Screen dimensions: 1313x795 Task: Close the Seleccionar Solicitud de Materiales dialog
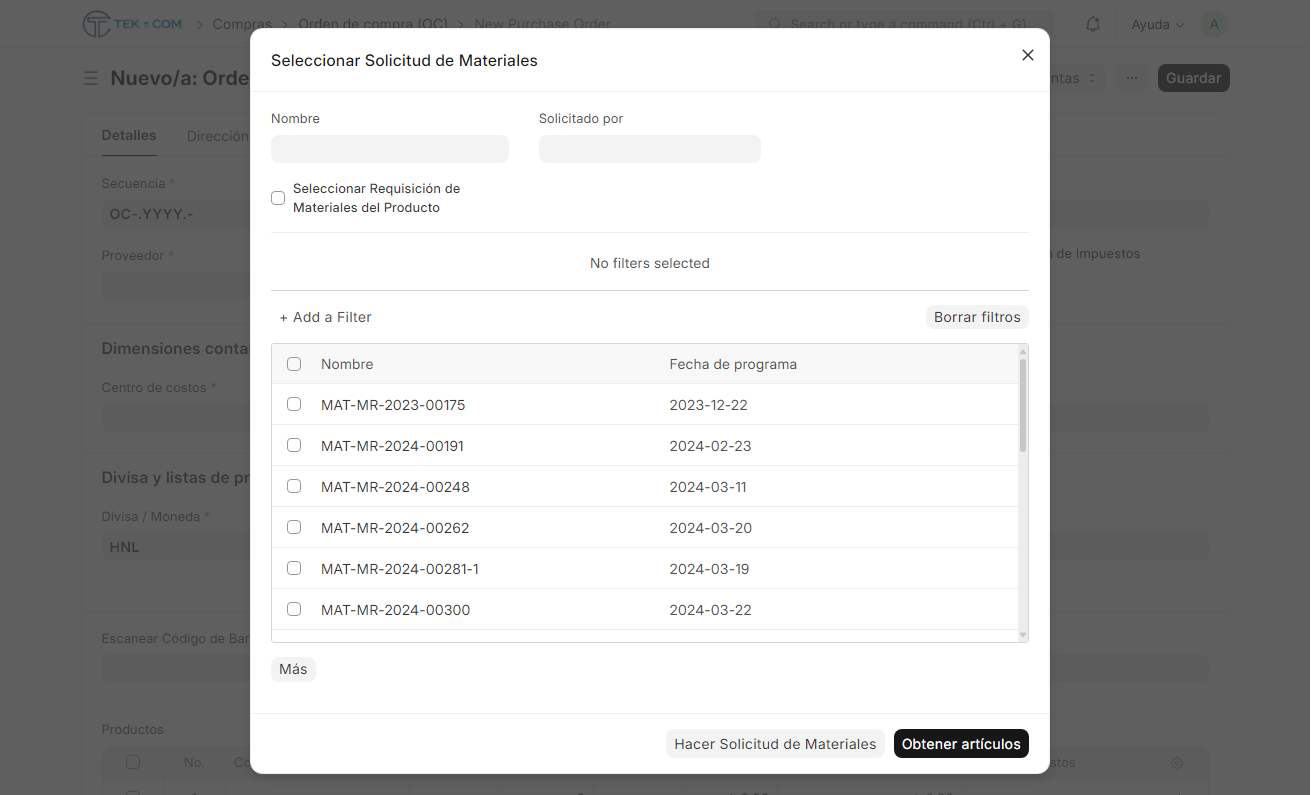coord(1027,55)
